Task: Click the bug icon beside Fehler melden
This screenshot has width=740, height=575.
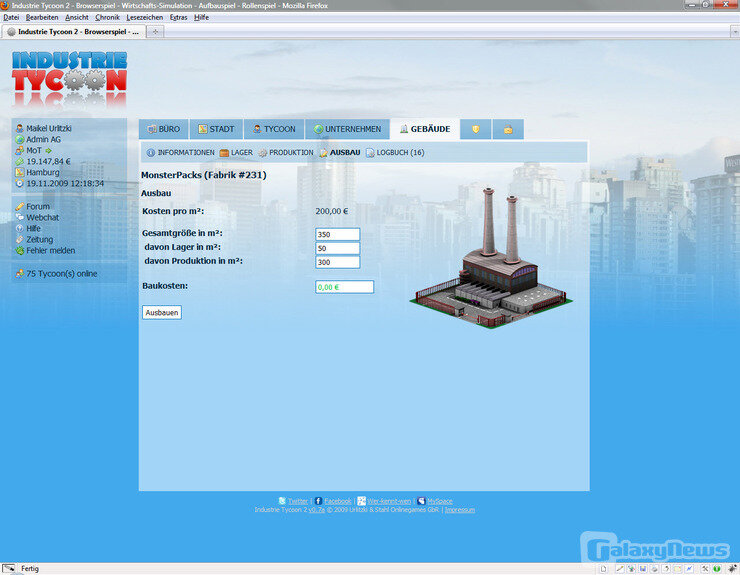Action: pyautogui.click(x=19, y=250)
